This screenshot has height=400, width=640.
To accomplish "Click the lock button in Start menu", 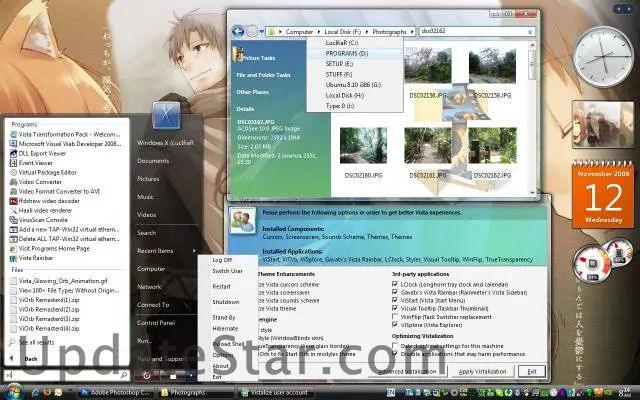I will 173,376.
